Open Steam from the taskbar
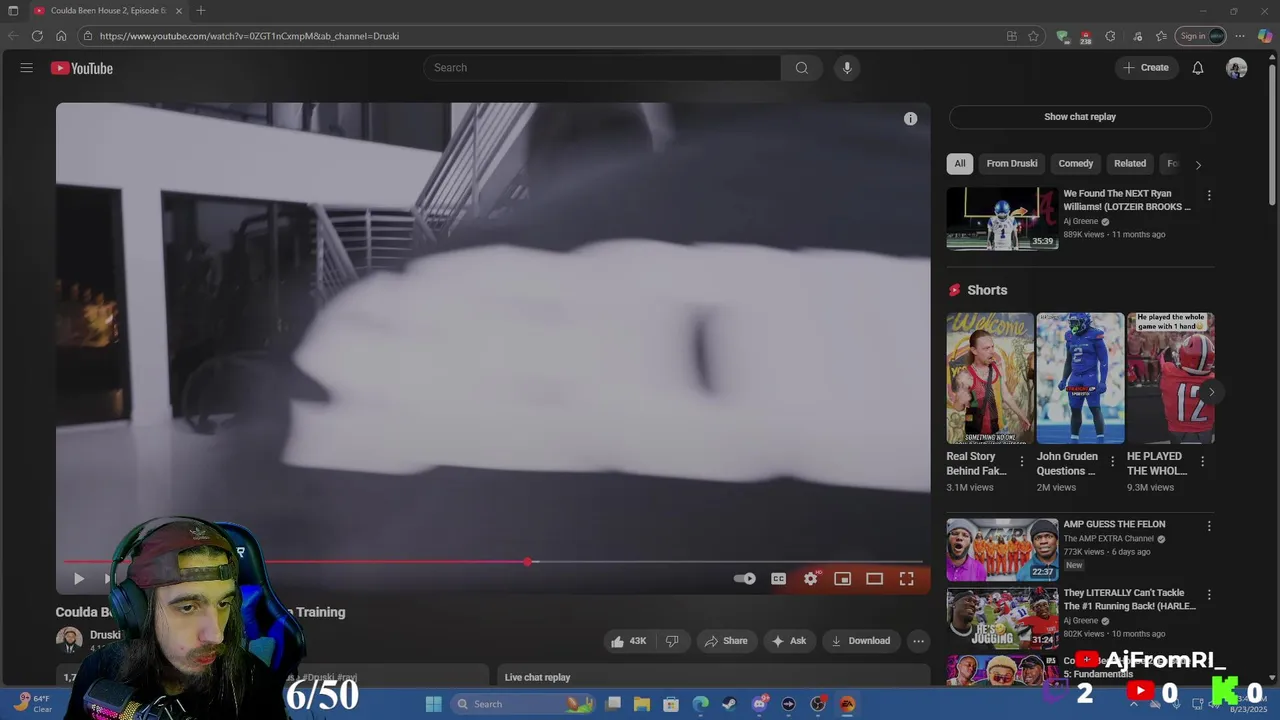 729,704
